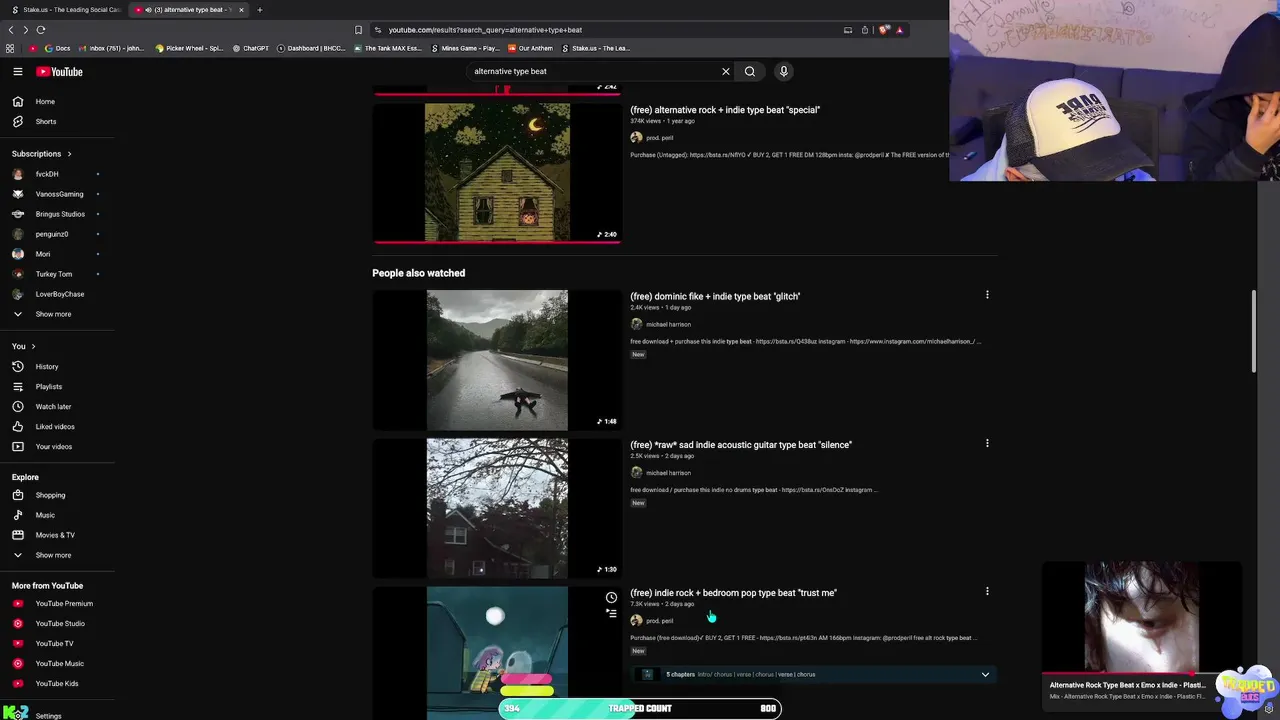The height and width of the screenshot is (720, 1280).
Task: Open the Mines Game bookmark
Action: pos(466,48)
